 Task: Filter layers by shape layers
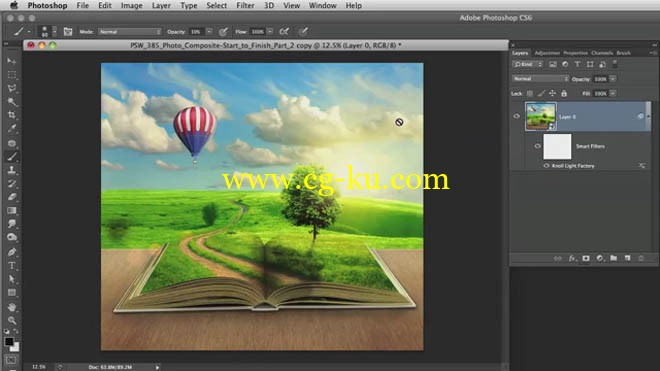(x=590, y=64)
